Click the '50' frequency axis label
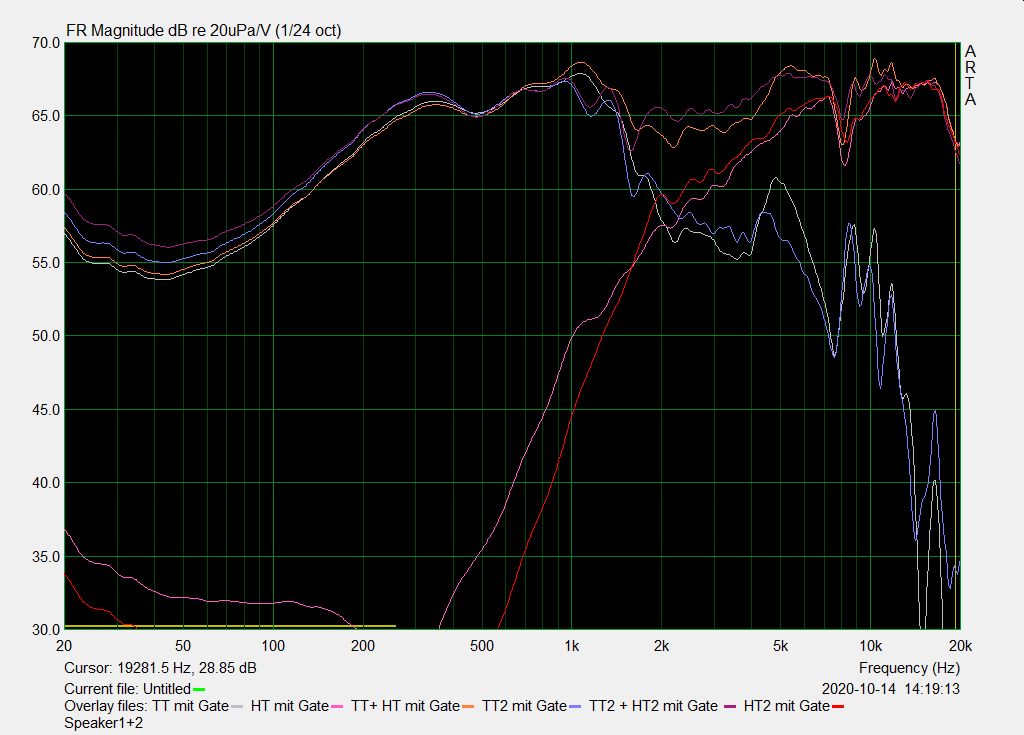The width and height of the screenshot is (1024, 735). (183, 646)
